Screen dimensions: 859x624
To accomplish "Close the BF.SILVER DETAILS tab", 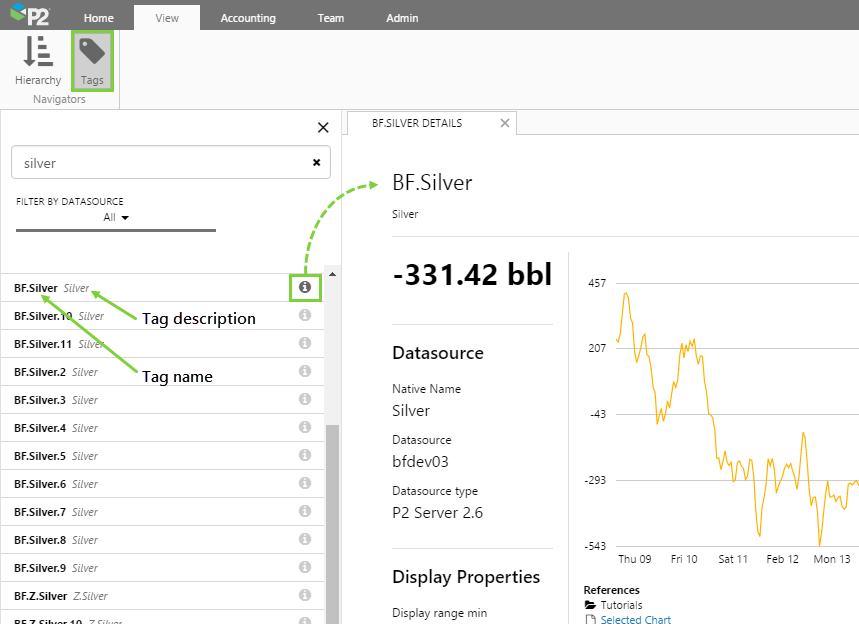I will click(x=505, y=124).
